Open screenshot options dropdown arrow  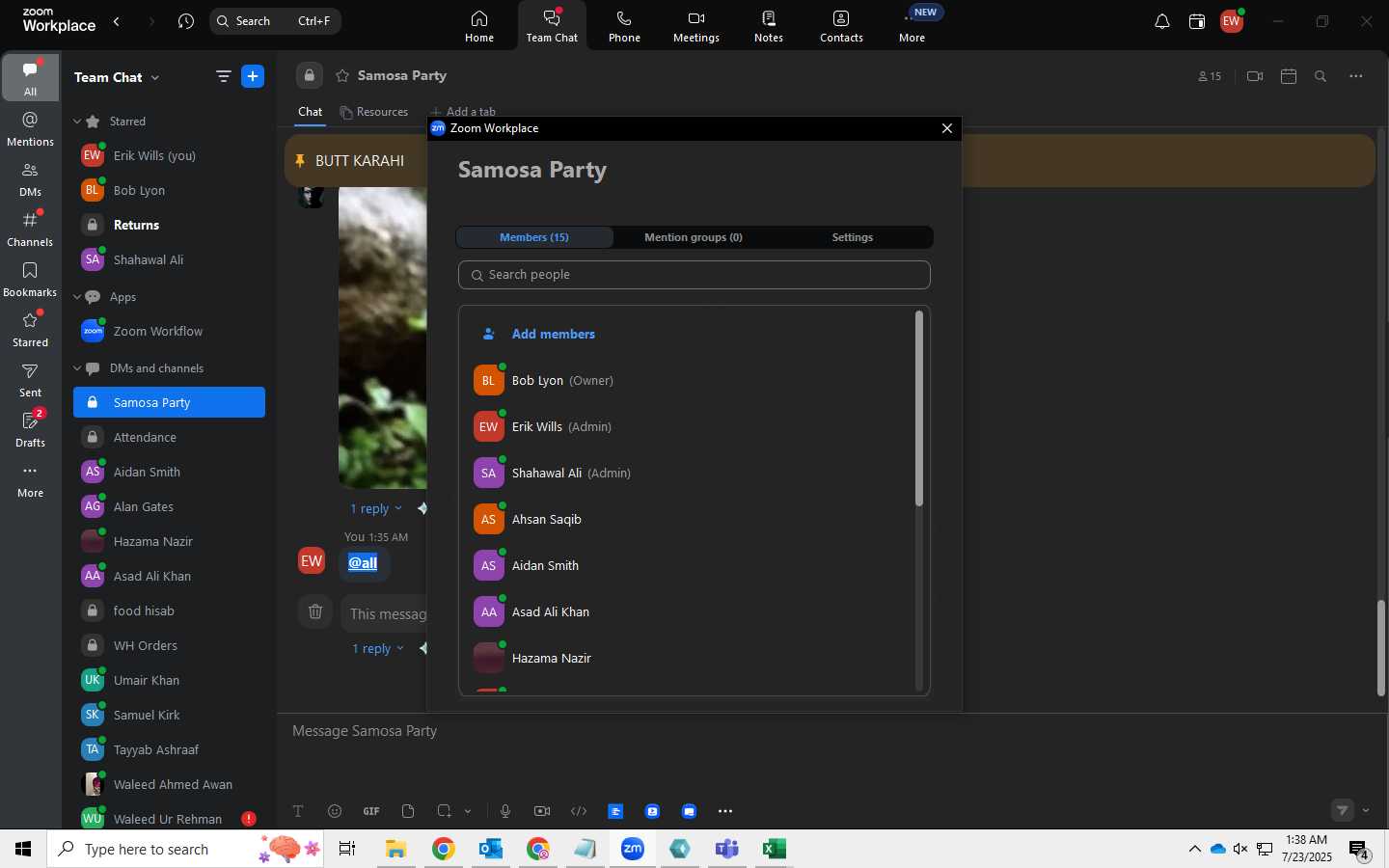(468, 811)
